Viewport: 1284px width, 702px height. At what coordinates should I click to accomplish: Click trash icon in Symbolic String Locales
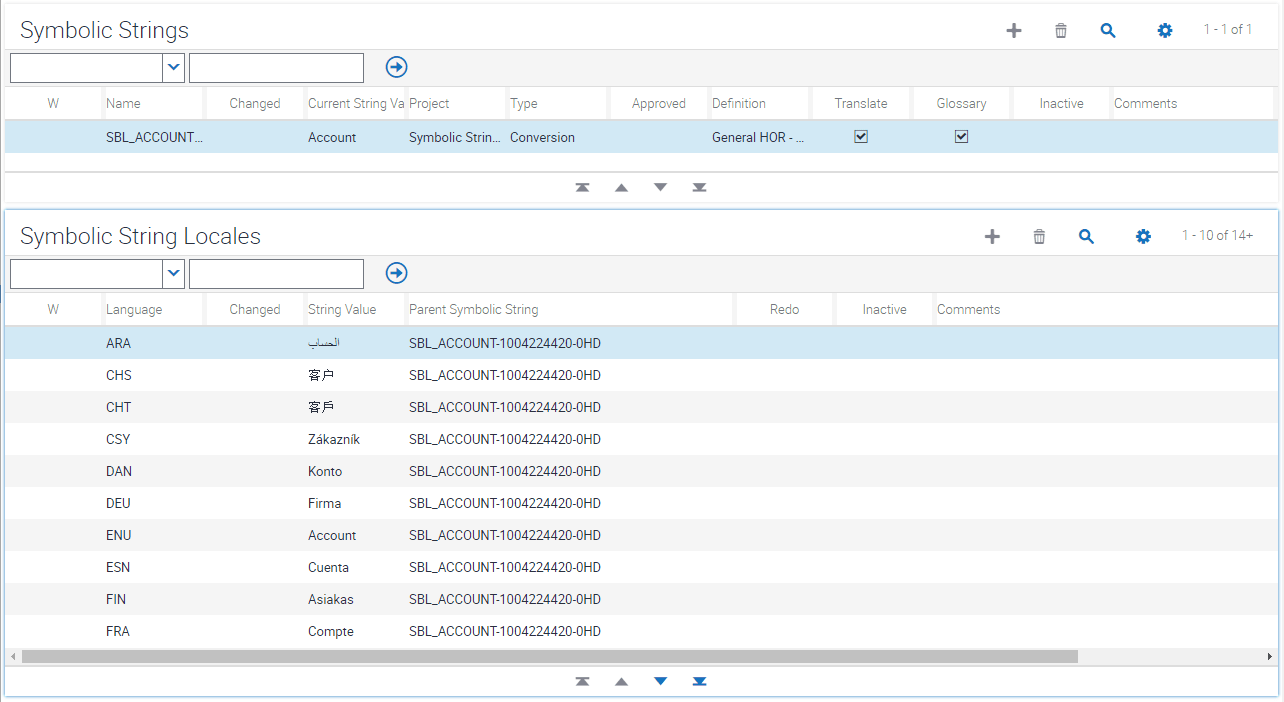click(x=1039, y=236)
